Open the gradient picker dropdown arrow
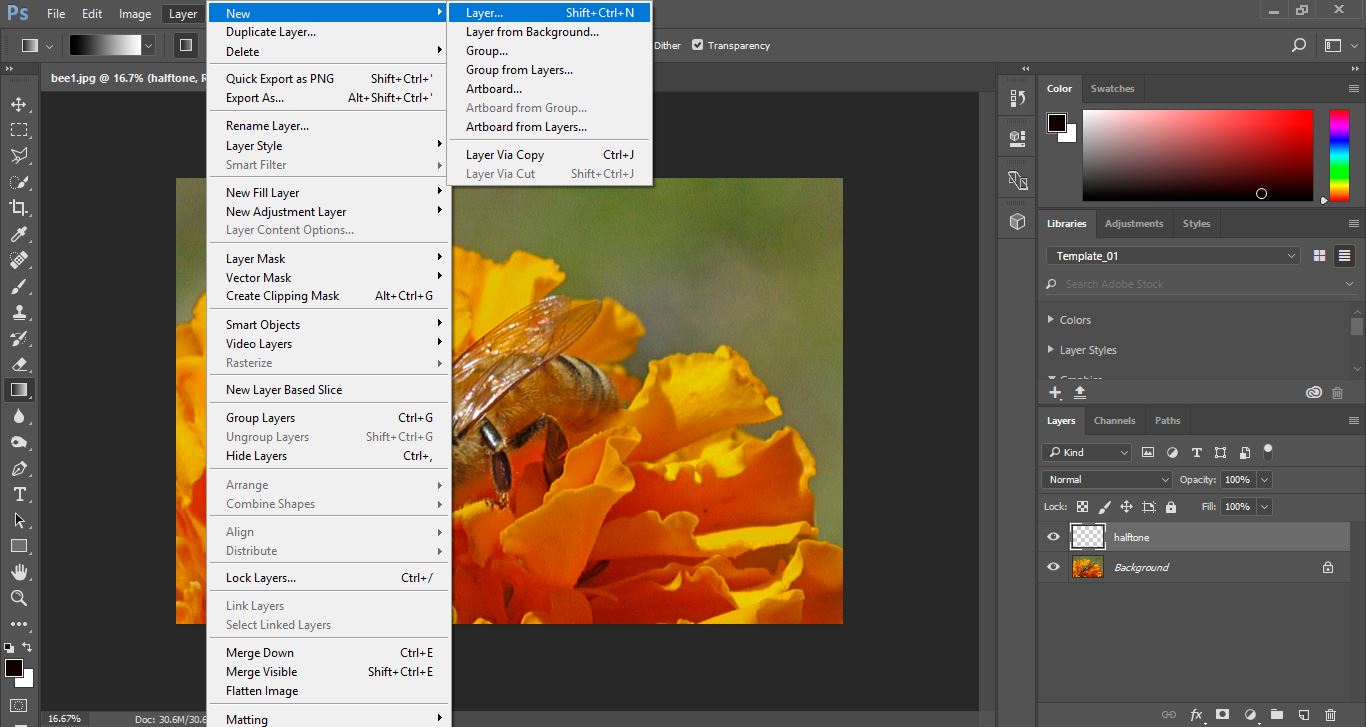The image size is (1366, 727). pos(149,45)
